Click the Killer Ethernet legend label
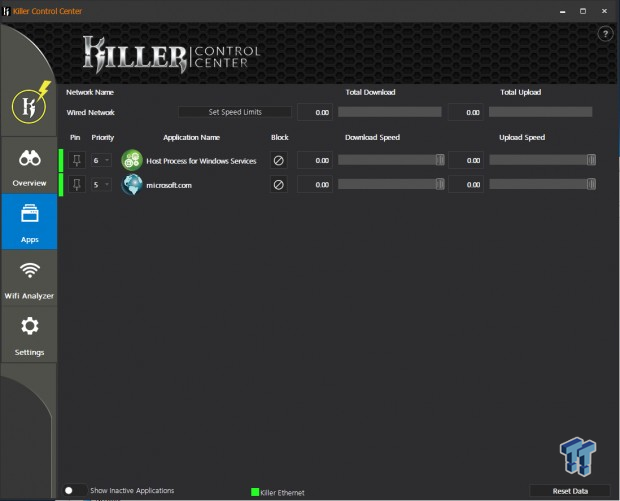The image size is (620, 501). point(282,493)
